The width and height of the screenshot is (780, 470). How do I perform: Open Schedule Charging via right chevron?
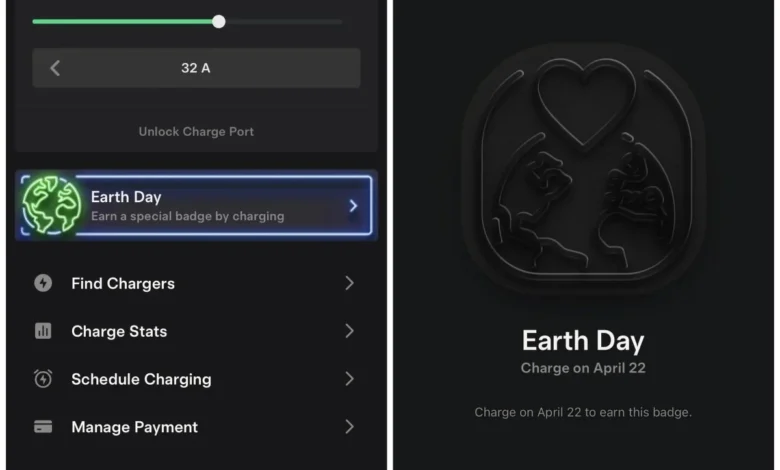(x=350, y=378)
